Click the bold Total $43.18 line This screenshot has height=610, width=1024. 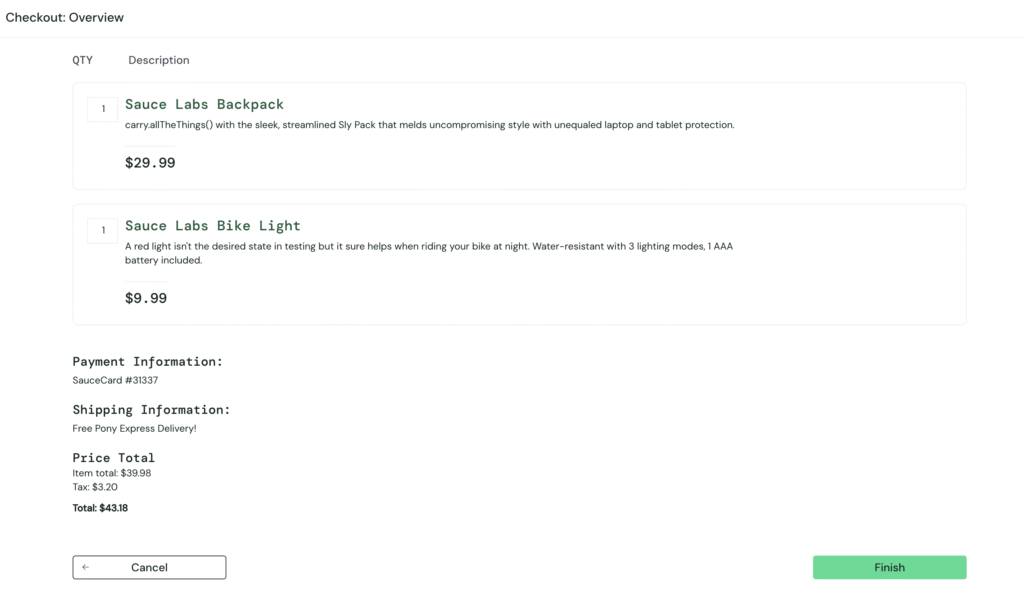[x=100, y=508]
